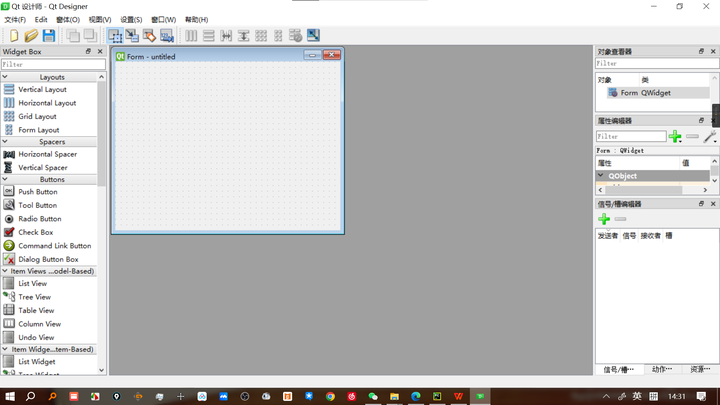Select the Edit Buddies mode icon
This screenshot has height=405, width=720.
[x=149, y=35]
